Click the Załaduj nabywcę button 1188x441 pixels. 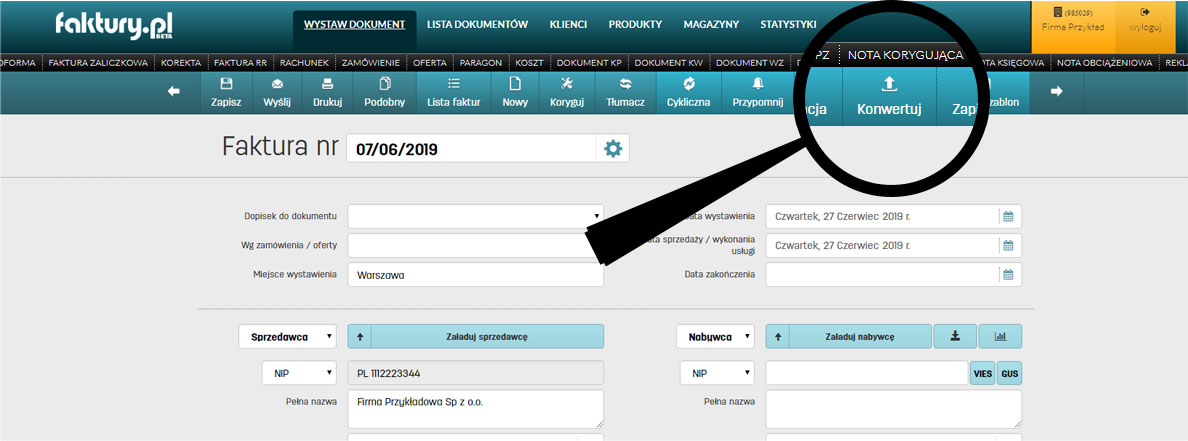pyautogui.click(x=859, y=337)
